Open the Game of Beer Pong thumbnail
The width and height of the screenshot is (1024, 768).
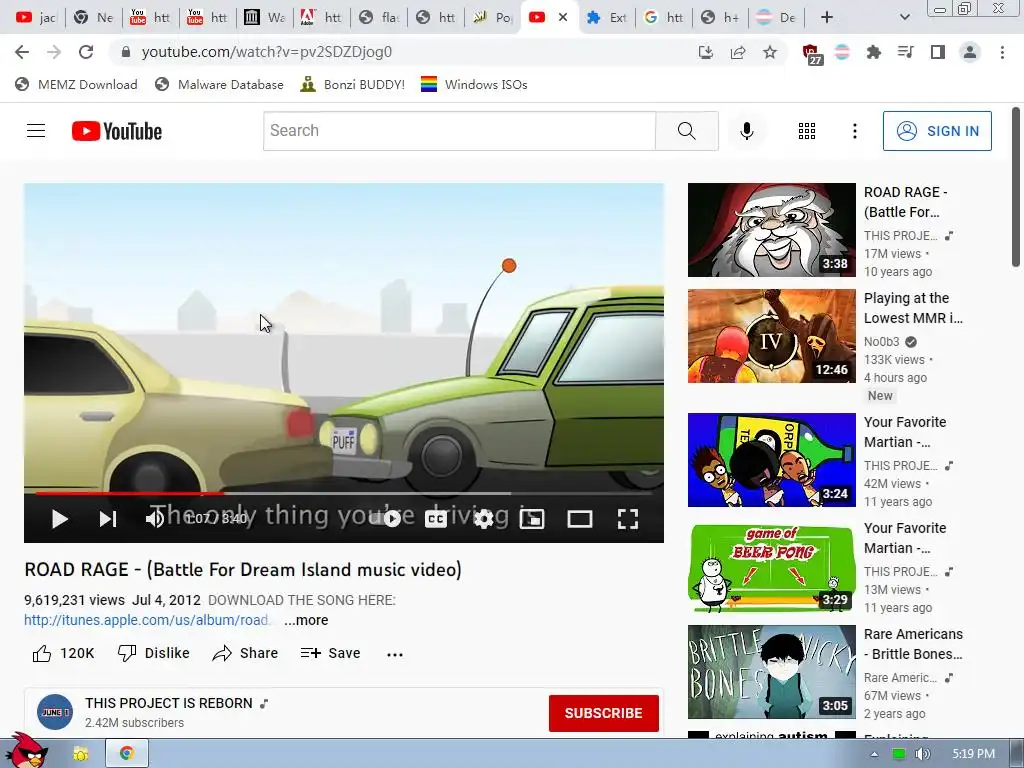point(771,566)
